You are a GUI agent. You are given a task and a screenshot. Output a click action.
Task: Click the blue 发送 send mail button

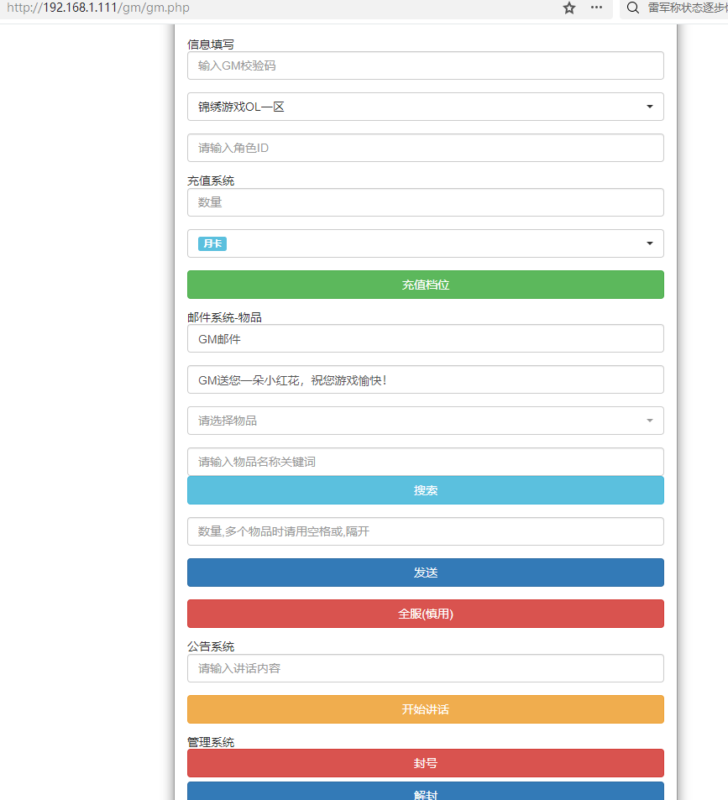coord(425,572)
